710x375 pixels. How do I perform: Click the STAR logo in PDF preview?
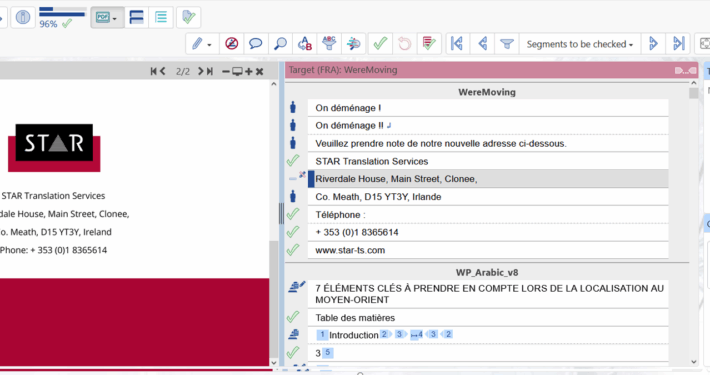click(54, 148)
